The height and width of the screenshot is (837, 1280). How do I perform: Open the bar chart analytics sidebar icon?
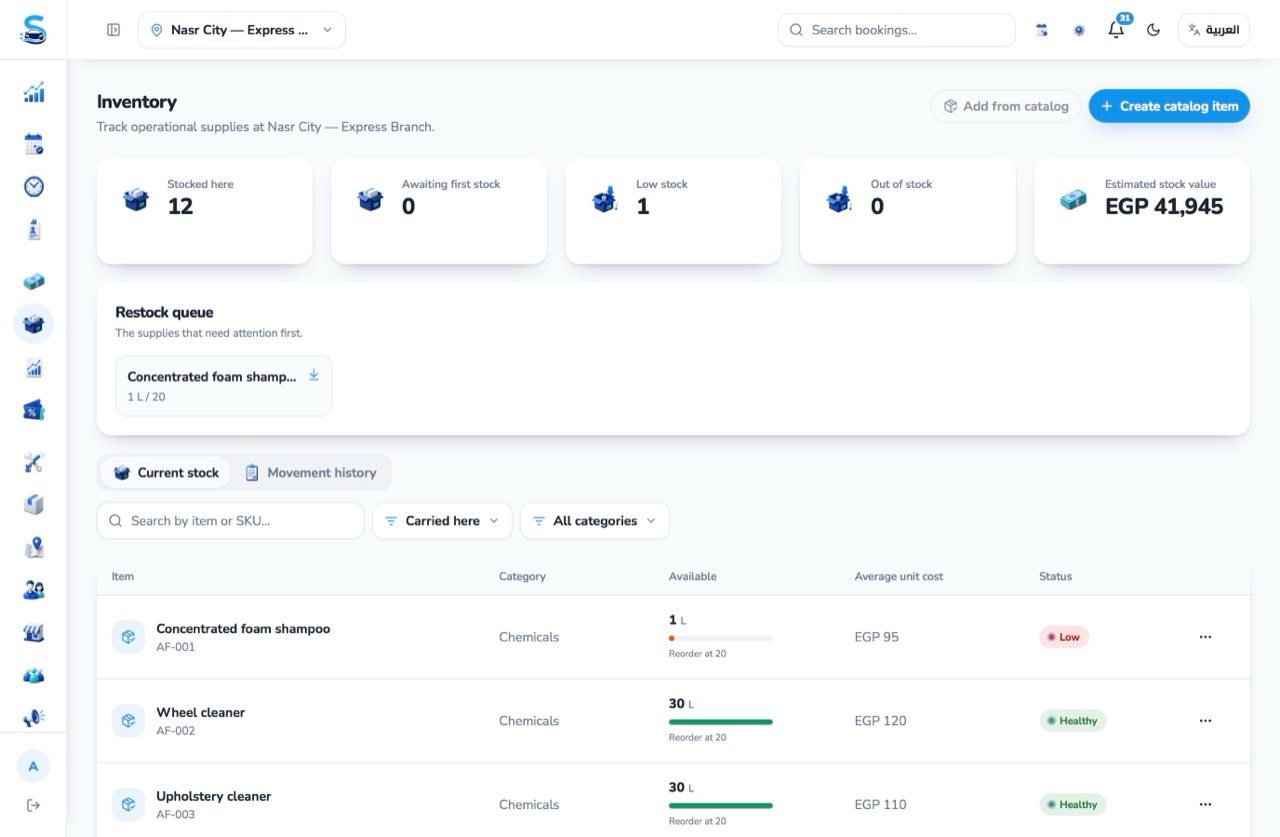pos(34,93)
